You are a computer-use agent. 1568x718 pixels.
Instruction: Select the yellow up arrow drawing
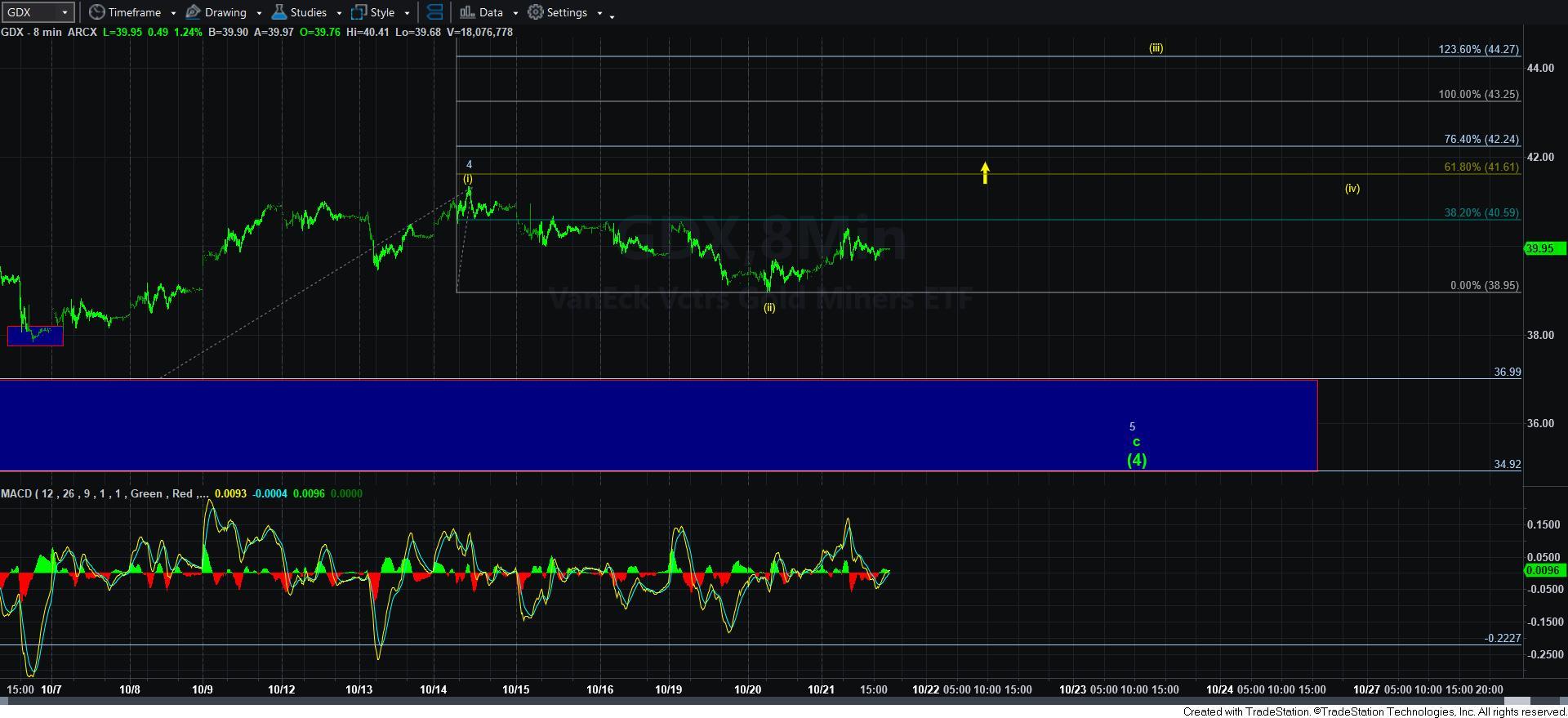click(x=986, y=172)
